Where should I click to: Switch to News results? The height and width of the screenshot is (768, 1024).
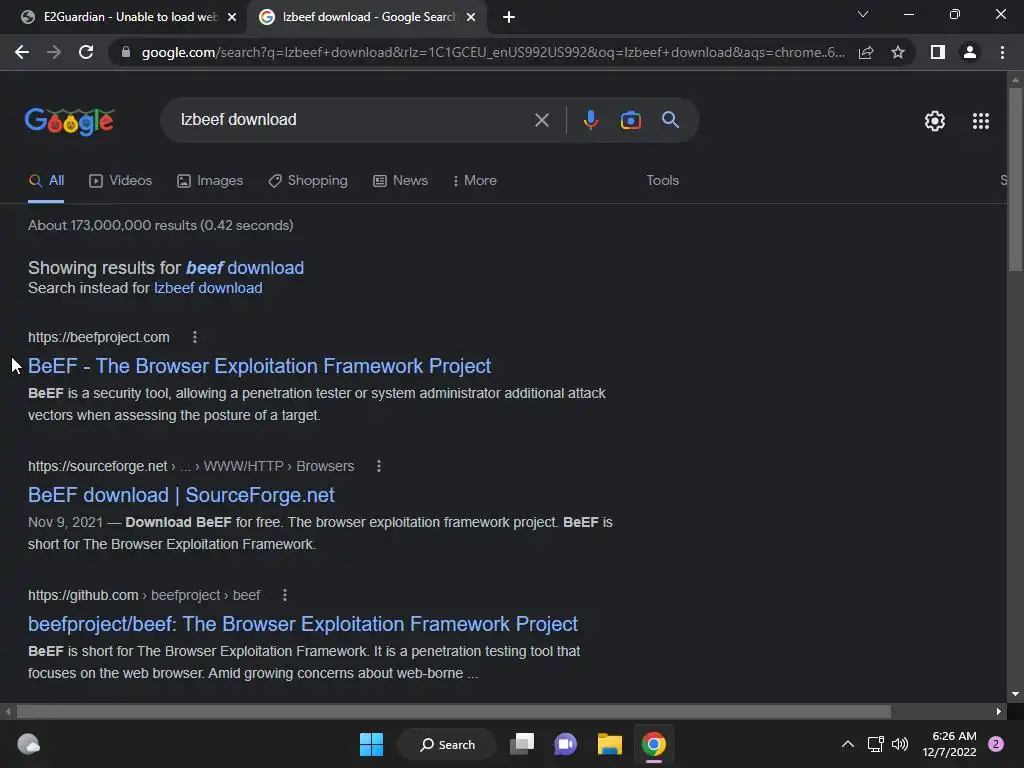(x=400, y=181)
